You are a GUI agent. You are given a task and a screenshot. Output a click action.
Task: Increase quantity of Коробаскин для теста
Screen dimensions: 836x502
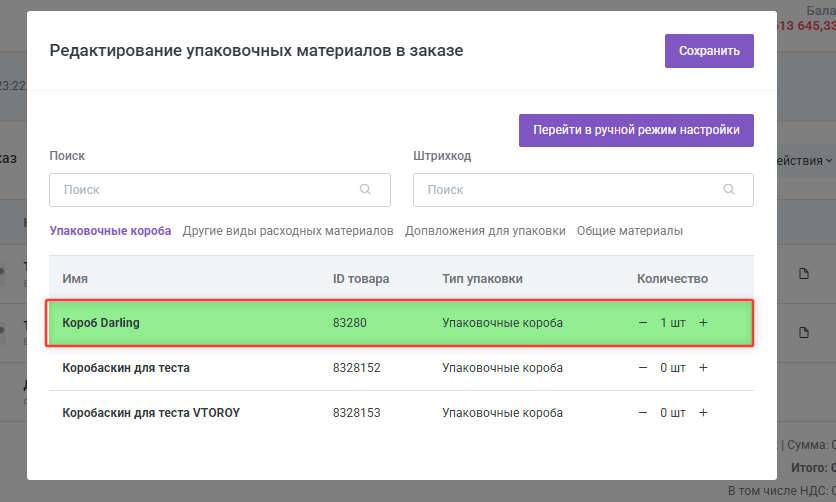[x=703, y=368]
